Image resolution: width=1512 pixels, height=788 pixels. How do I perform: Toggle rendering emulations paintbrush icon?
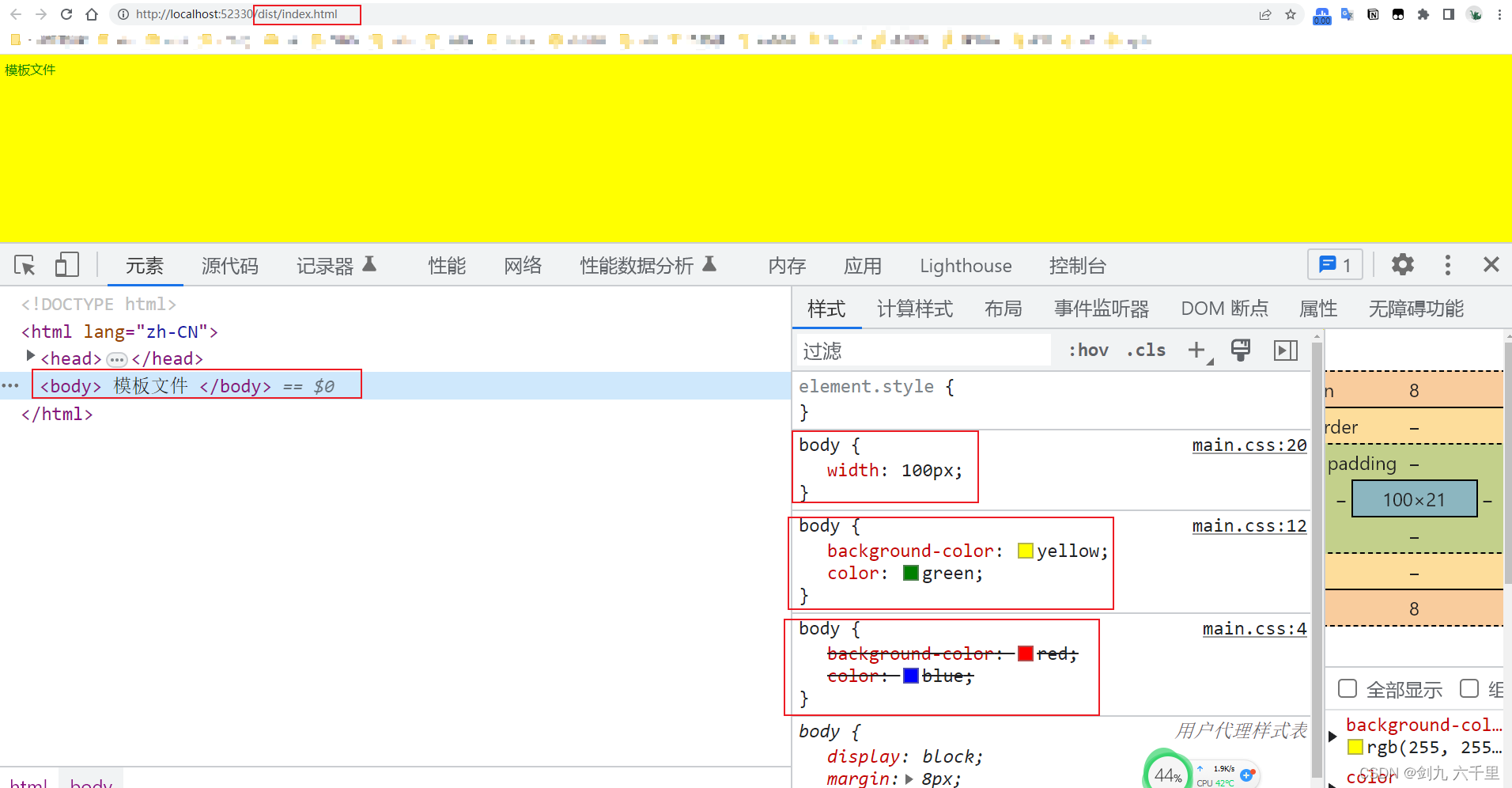pyautogui.click(x=1241, y=350)
